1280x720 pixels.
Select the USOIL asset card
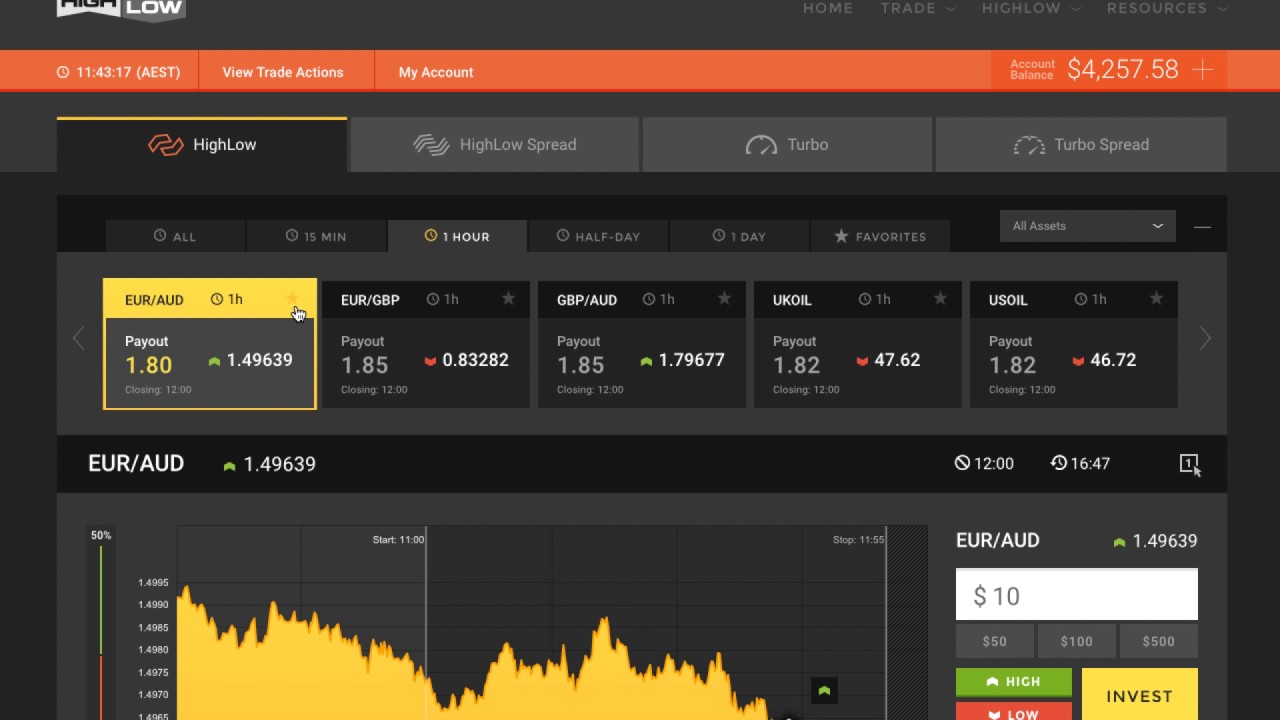[1074, 344]
